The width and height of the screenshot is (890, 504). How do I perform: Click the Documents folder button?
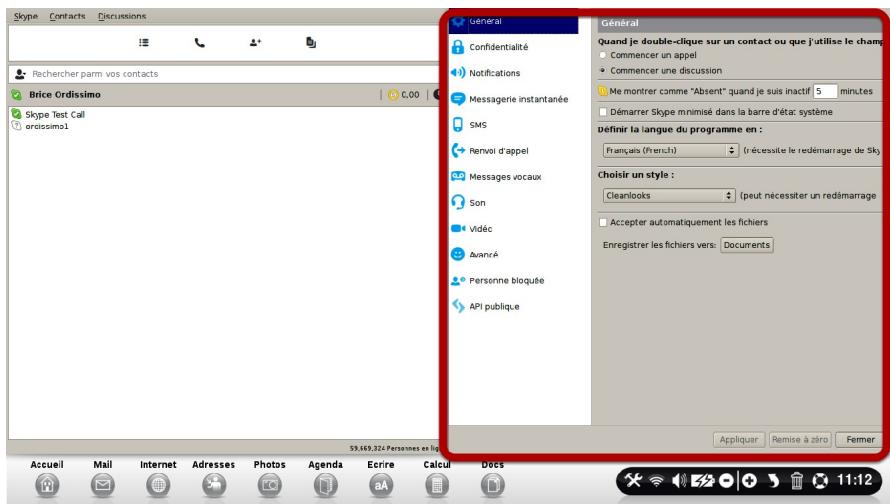tap(746, 245)
